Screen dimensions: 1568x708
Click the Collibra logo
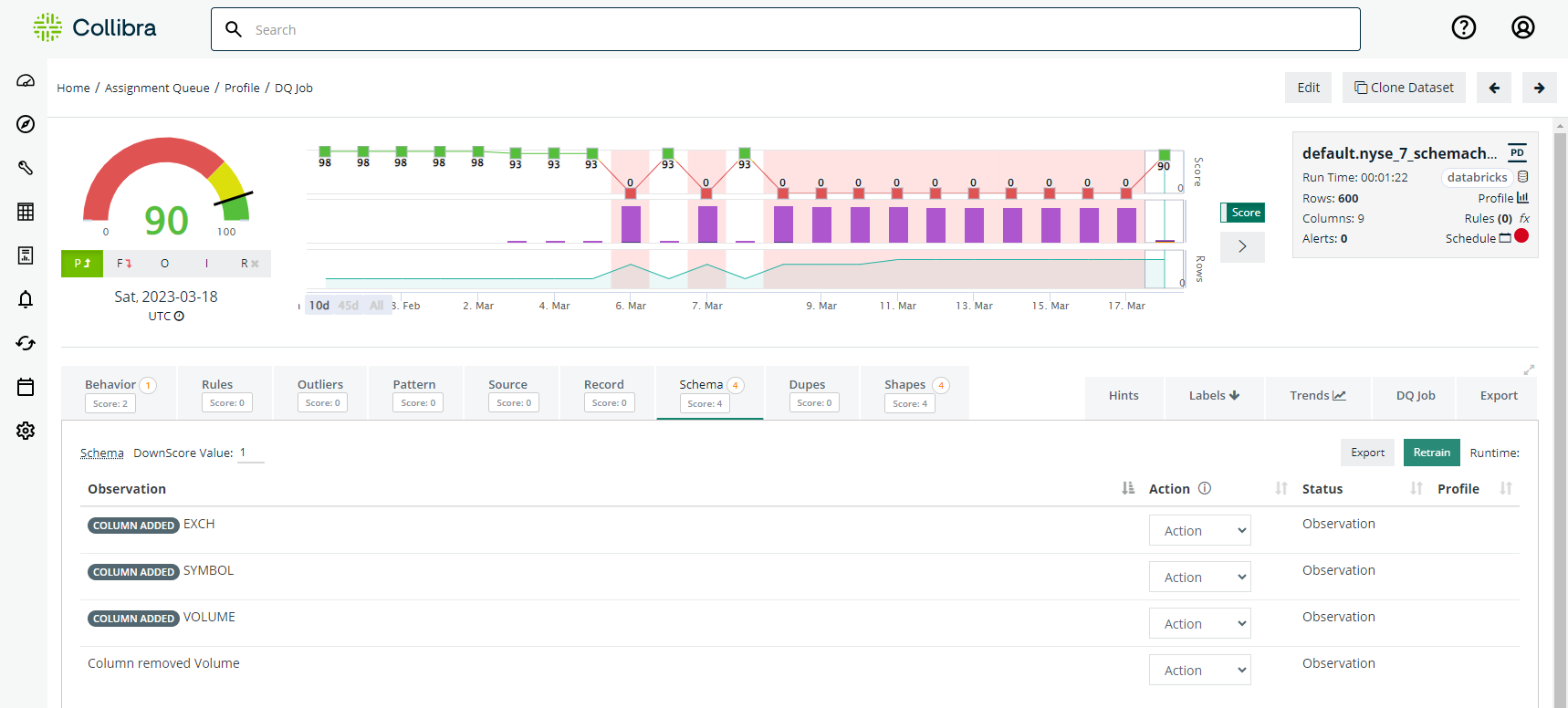(94, 27)
